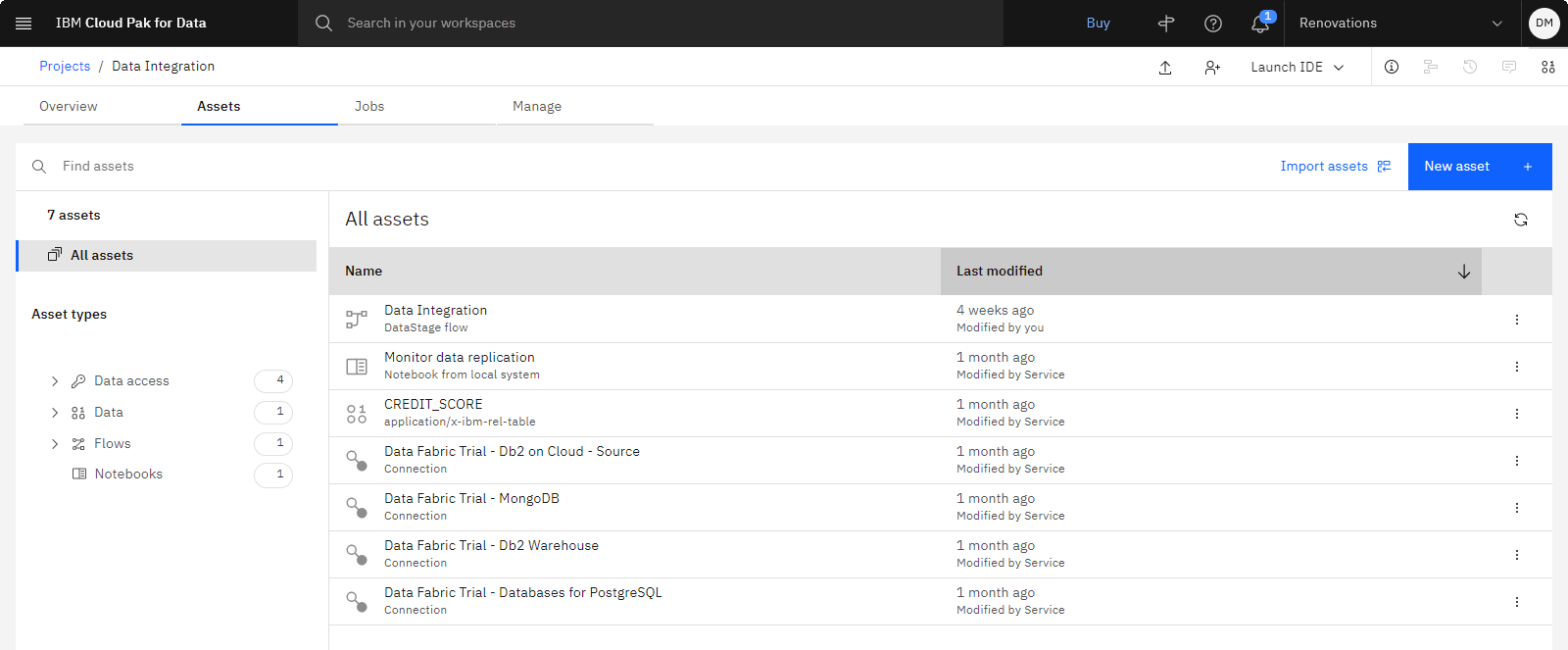Click the export project upload icon
This screenshot has height=650, width=1568.
pyautogui.click(x=1165, y=67)
